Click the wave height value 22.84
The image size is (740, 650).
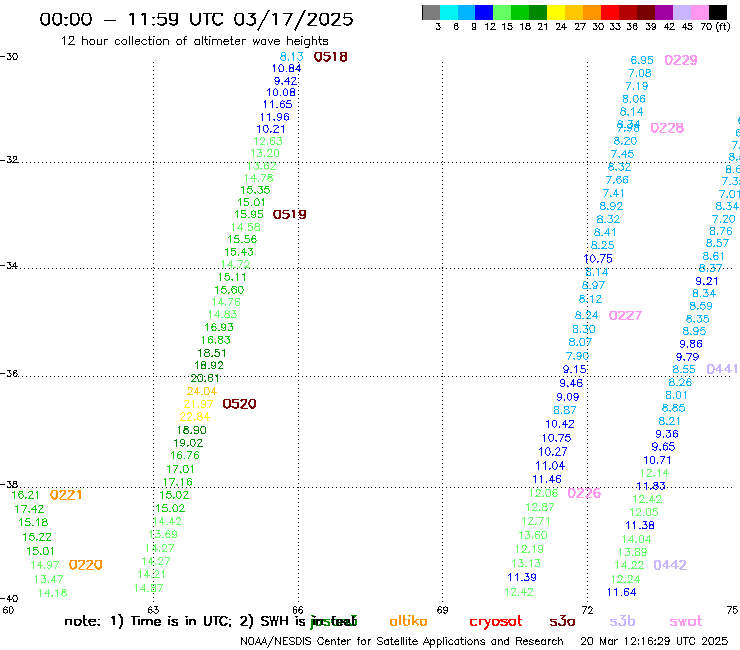[195, 417]
